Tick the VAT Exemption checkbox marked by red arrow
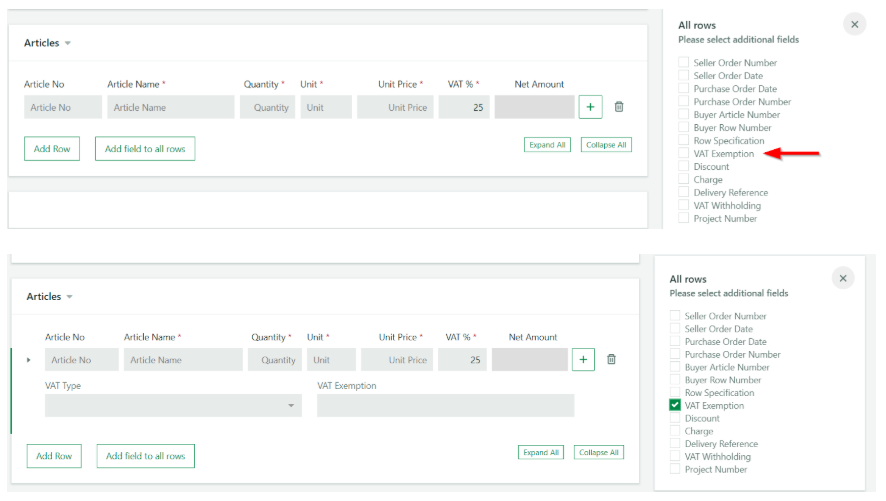Viewport: 886px width, 501px height. click(x=684, y=154)
